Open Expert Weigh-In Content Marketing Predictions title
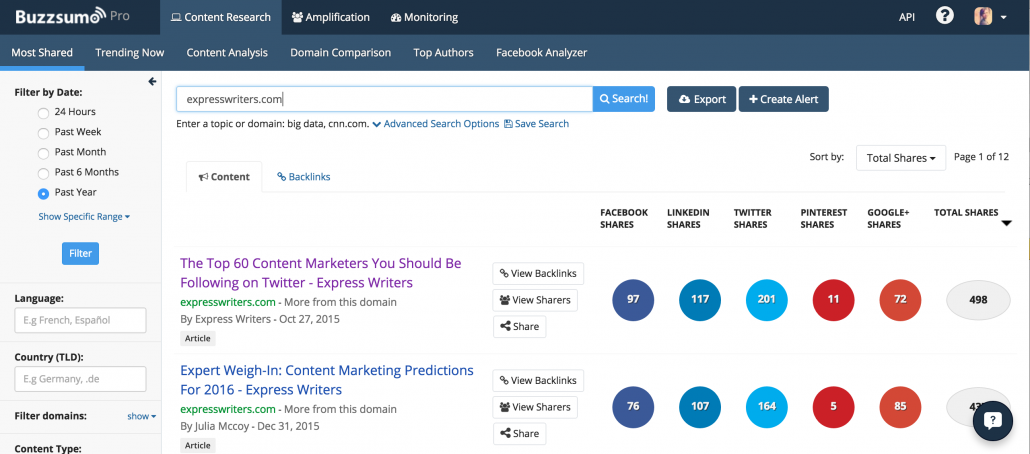This screenshot has width=1030, height=454. [x=326, y=380]
